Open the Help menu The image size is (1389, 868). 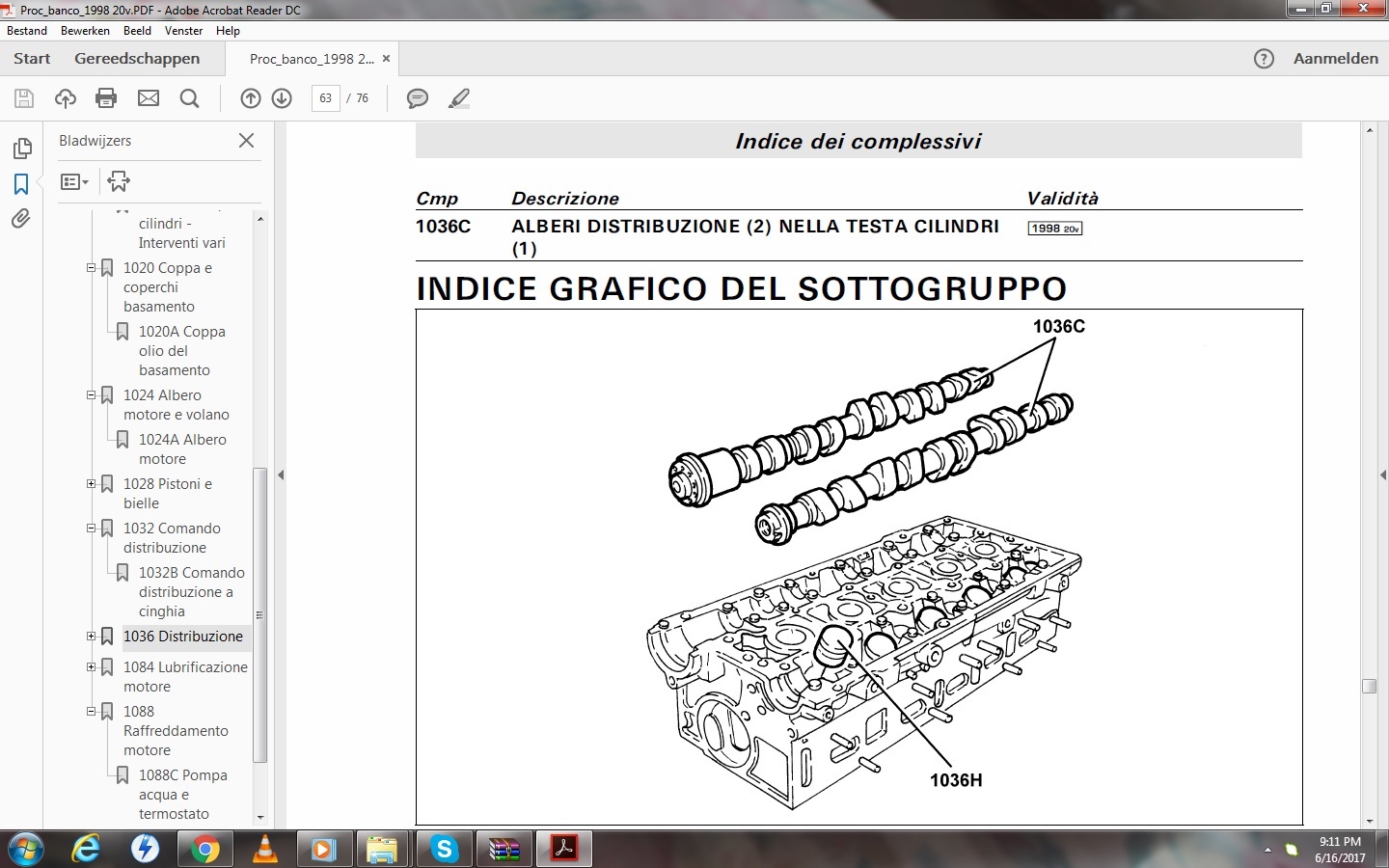tap(228, 31)
